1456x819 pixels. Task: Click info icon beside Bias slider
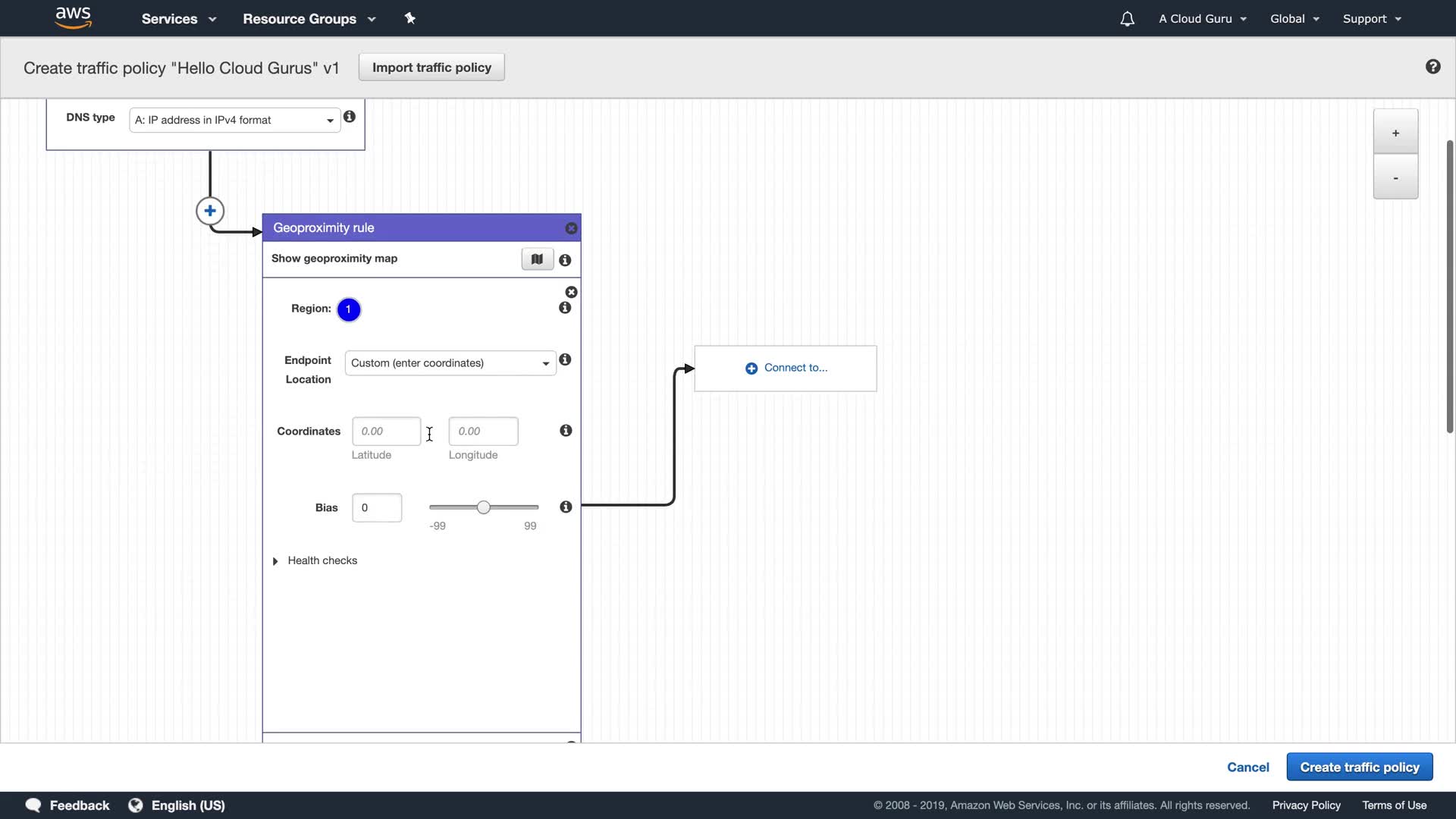pyautogui.click(x=566, y=507)
